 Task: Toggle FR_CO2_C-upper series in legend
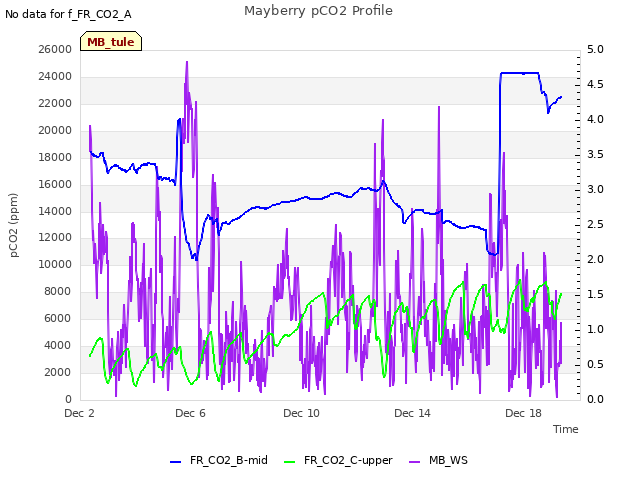point(348,460)
